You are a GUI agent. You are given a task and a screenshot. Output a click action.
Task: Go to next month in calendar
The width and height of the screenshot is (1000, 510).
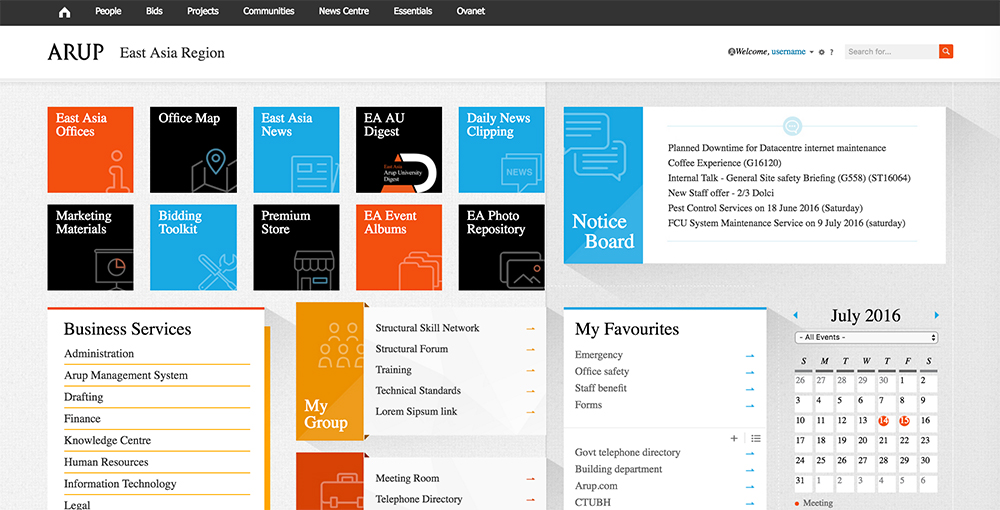point(936,316)
